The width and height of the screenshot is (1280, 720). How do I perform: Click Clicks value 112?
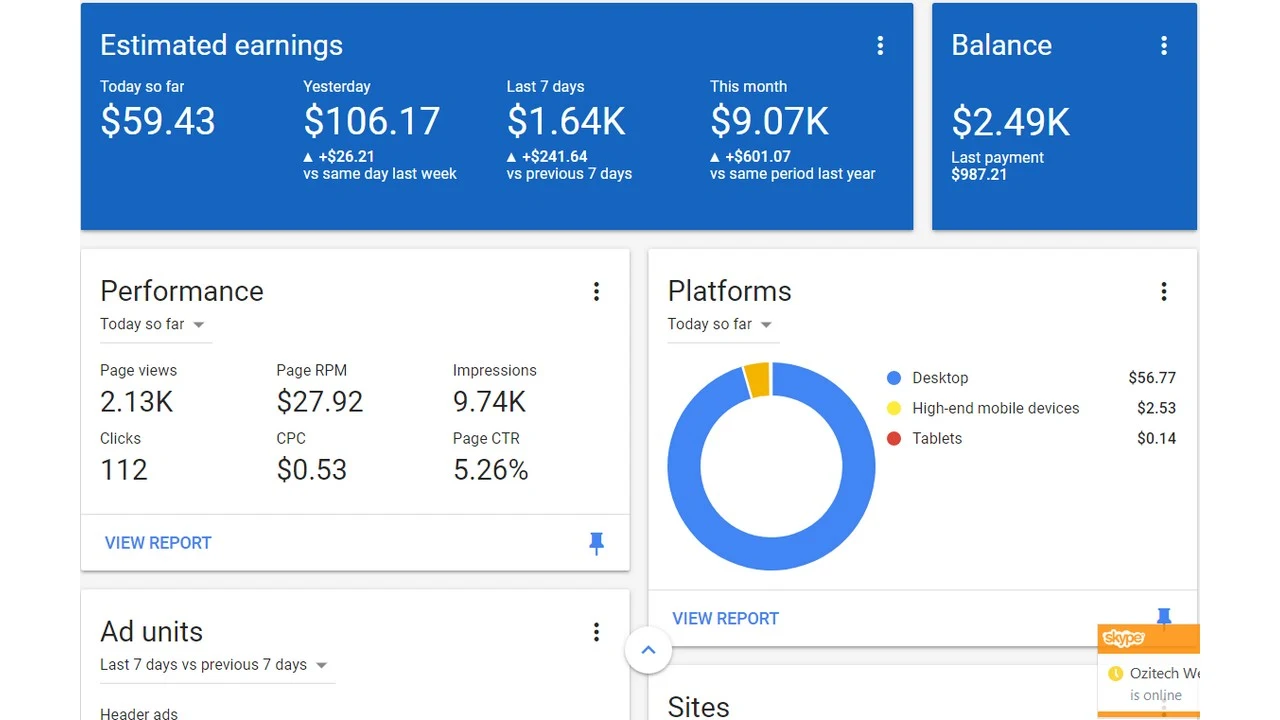pyautogui.click(x=124, y=470)
